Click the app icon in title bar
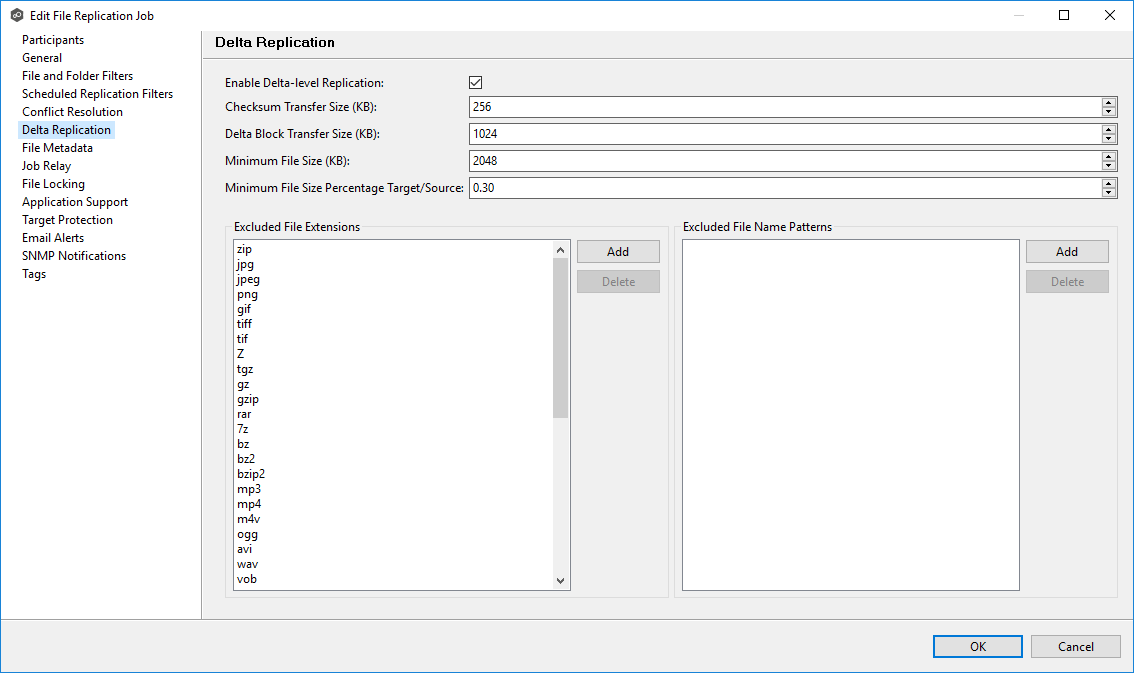Viewport: 1134px width, 673px height. tap(17, 15)
